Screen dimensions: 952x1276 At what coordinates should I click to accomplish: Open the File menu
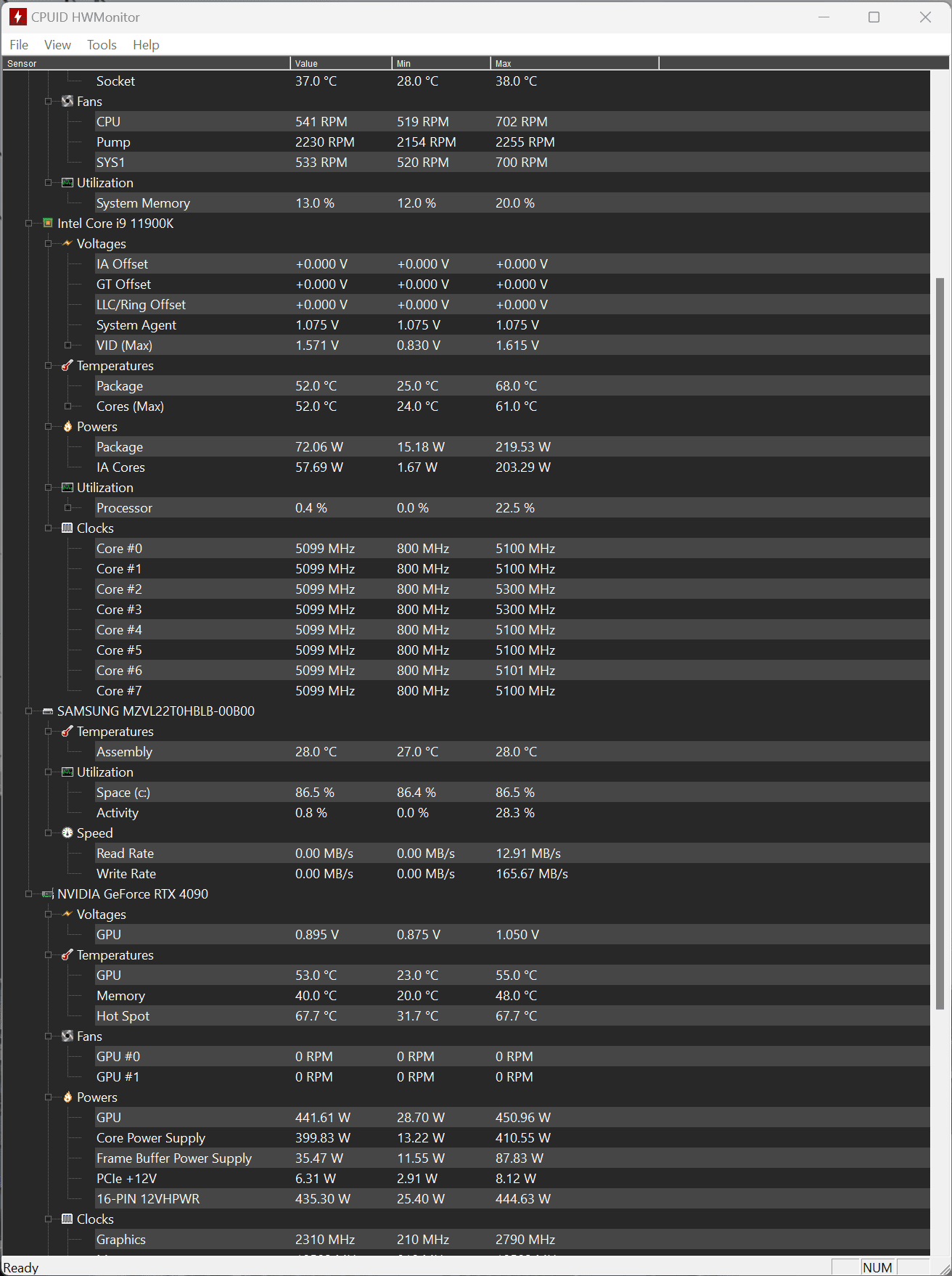(19, 45)
